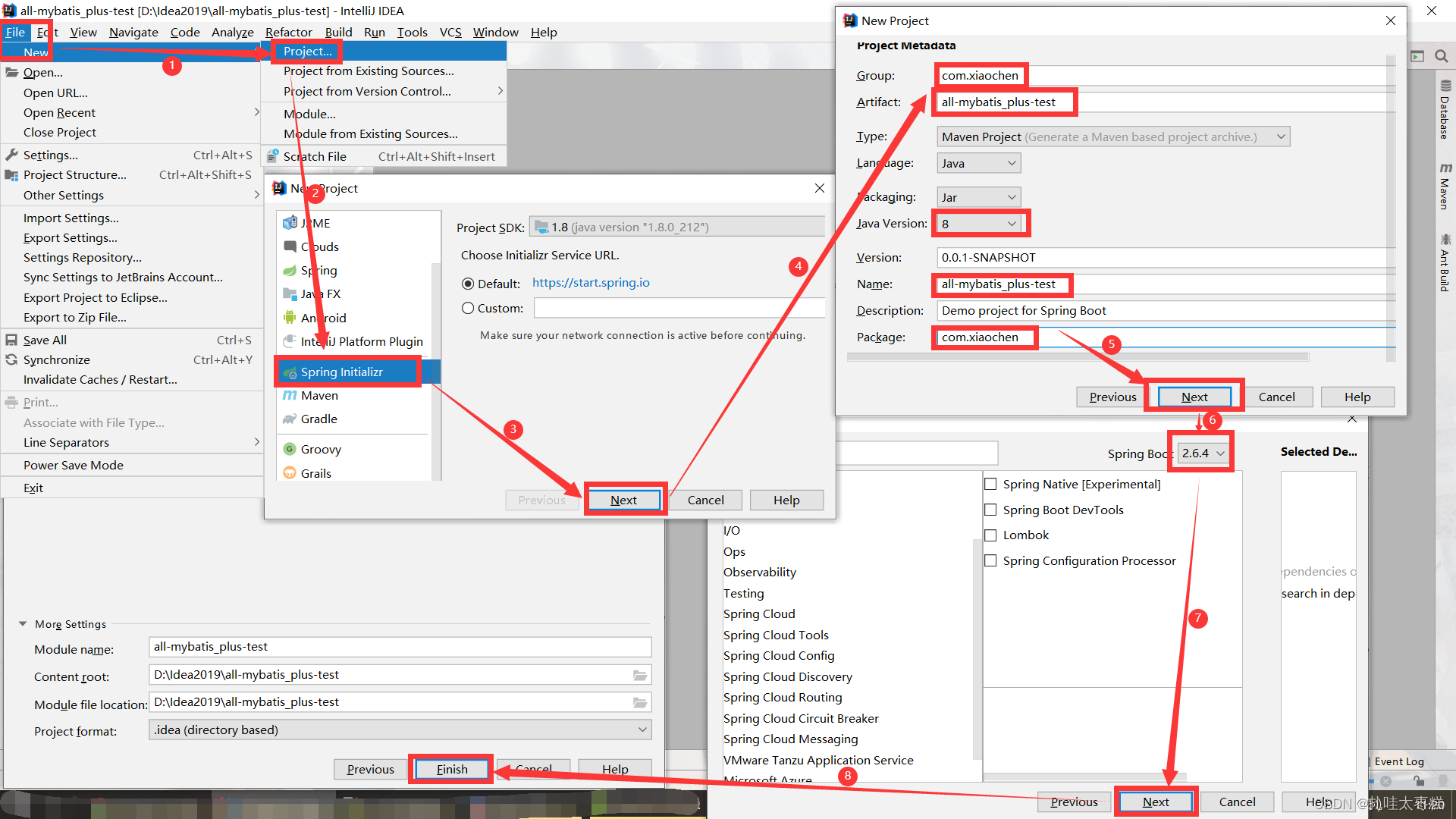Open the Type Maven Project dropdown
Screen dimensions: 1456x819
(1113, 136)
